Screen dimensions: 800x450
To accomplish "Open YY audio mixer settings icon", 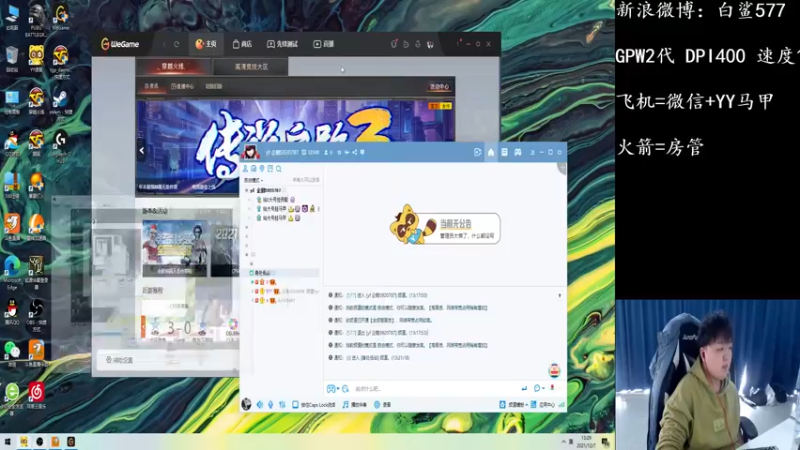I will 282,405.
